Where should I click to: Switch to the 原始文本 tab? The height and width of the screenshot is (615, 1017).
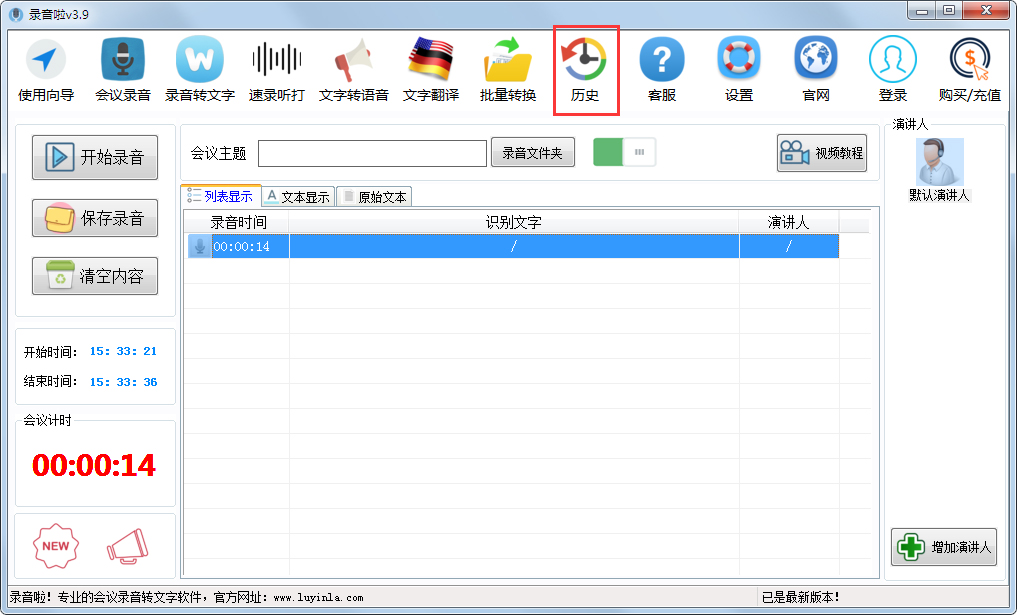coord(374,197)
